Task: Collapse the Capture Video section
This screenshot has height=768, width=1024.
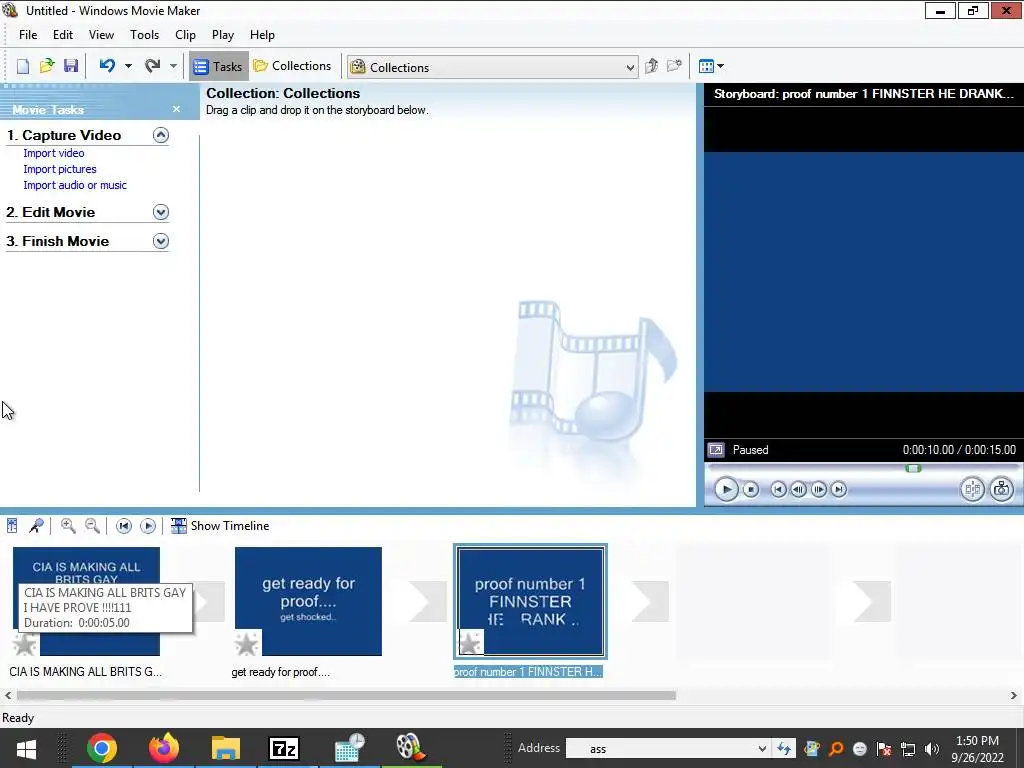Action: [x=161, y=135]
